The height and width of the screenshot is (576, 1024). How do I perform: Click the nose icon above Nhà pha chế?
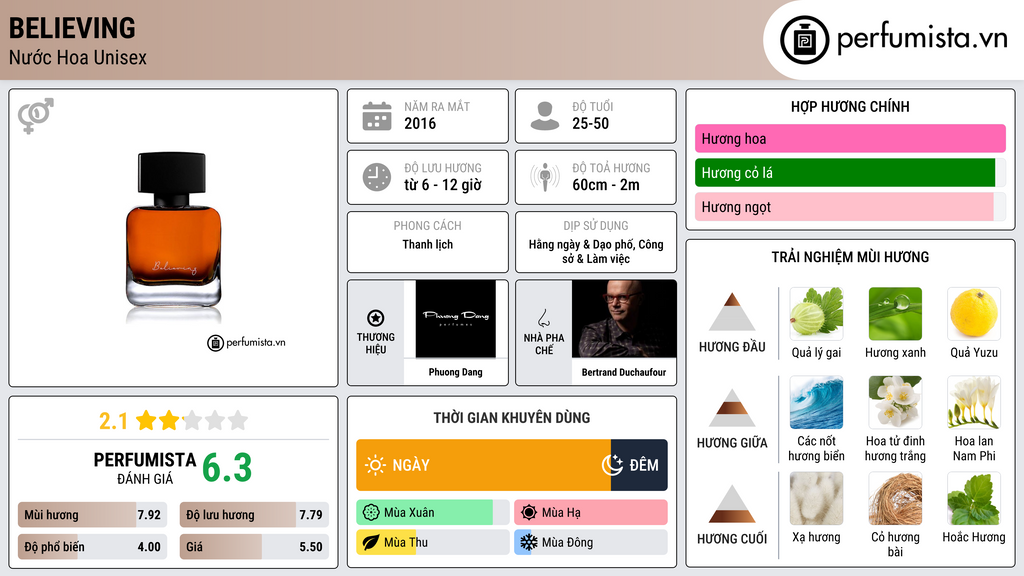pyautogui.click(x=543, y=318)
